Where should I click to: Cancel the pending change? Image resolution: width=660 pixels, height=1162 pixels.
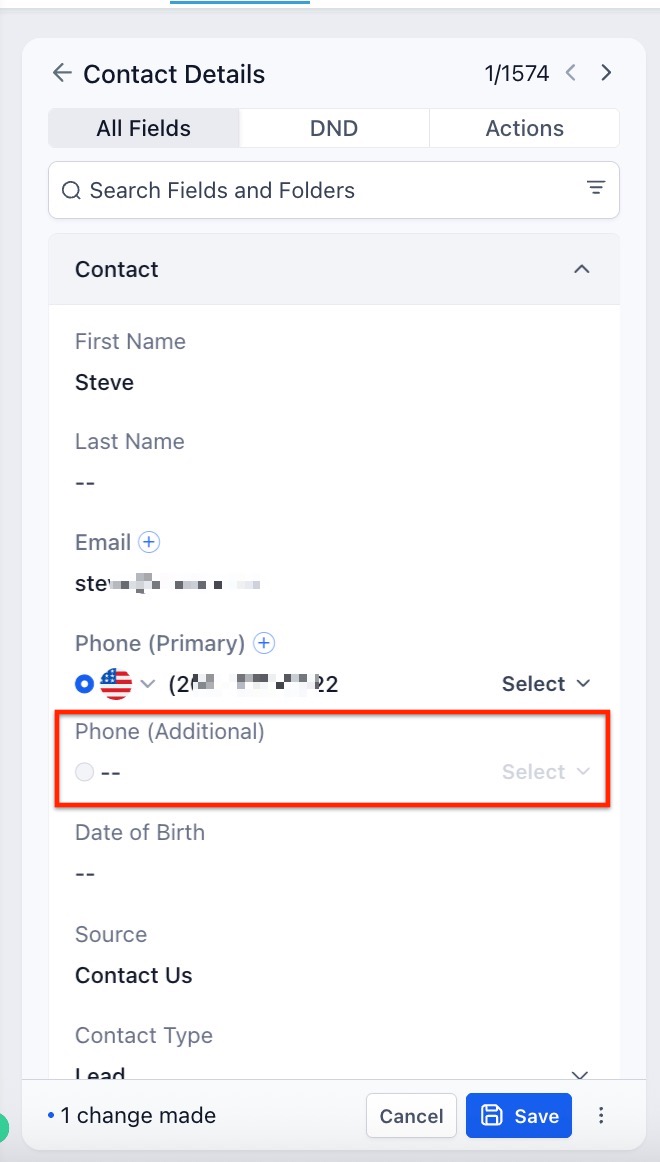[411, 1115]
